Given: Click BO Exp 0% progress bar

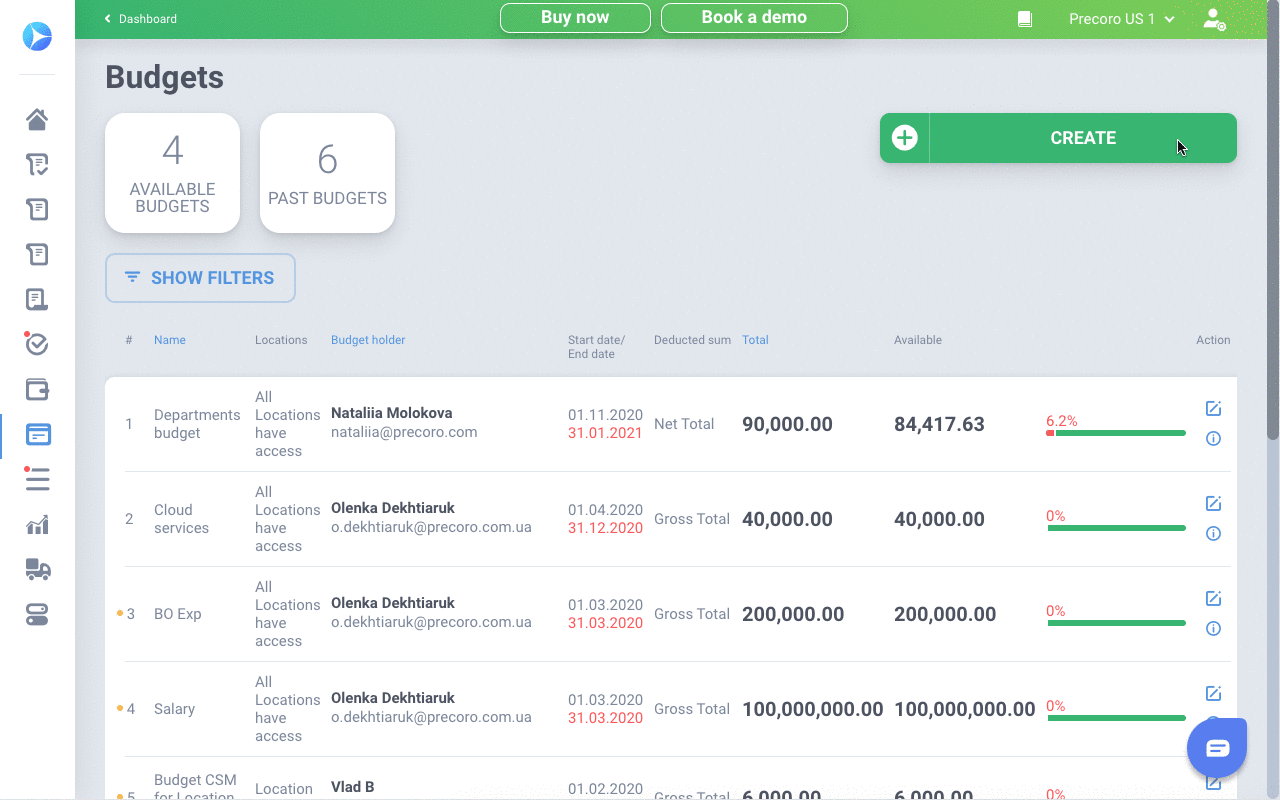Looking at the screenshot, I should point(1116,623).
